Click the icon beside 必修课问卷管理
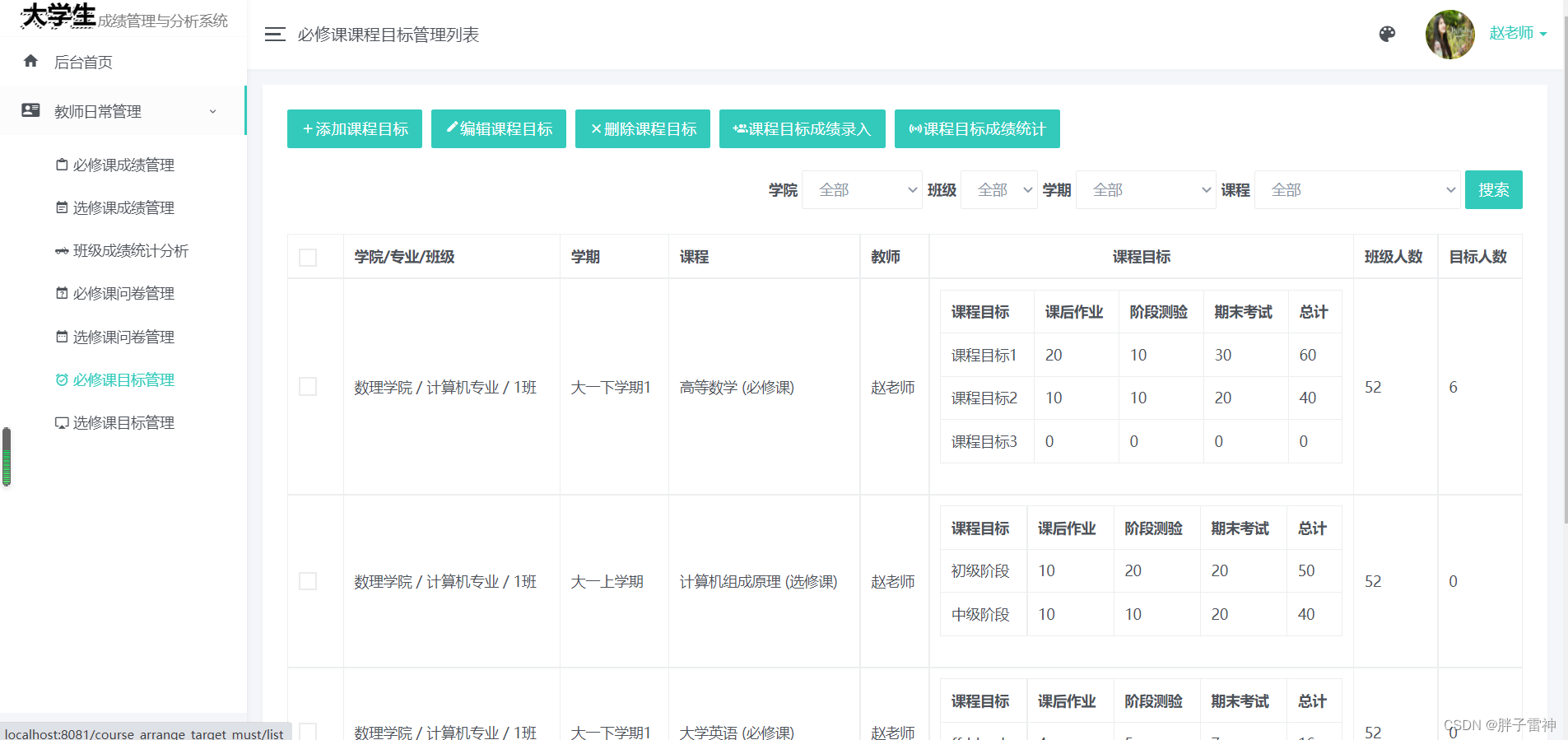The width and height of the screenshot is (1568, 740). (x=62, y=293)
